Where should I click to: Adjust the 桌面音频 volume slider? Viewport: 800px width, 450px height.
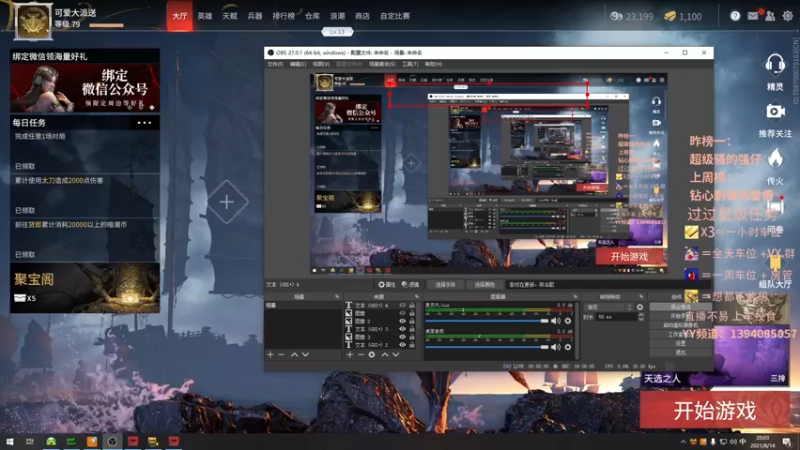[487, 347]
